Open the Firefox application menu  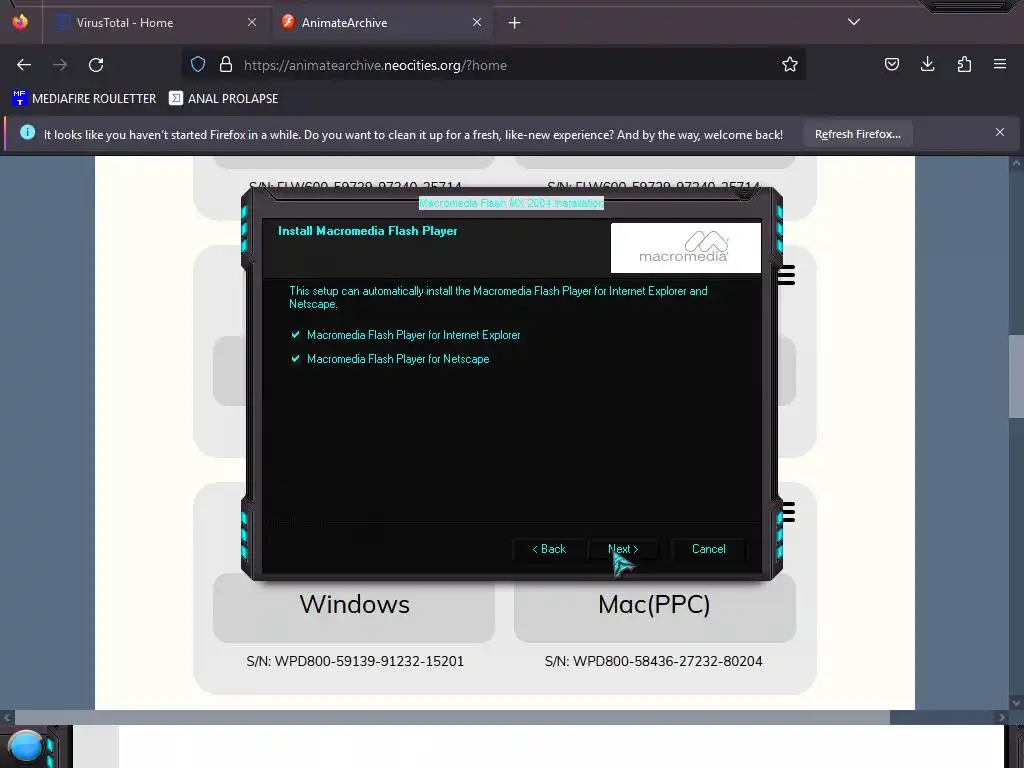pos(1000,64)
